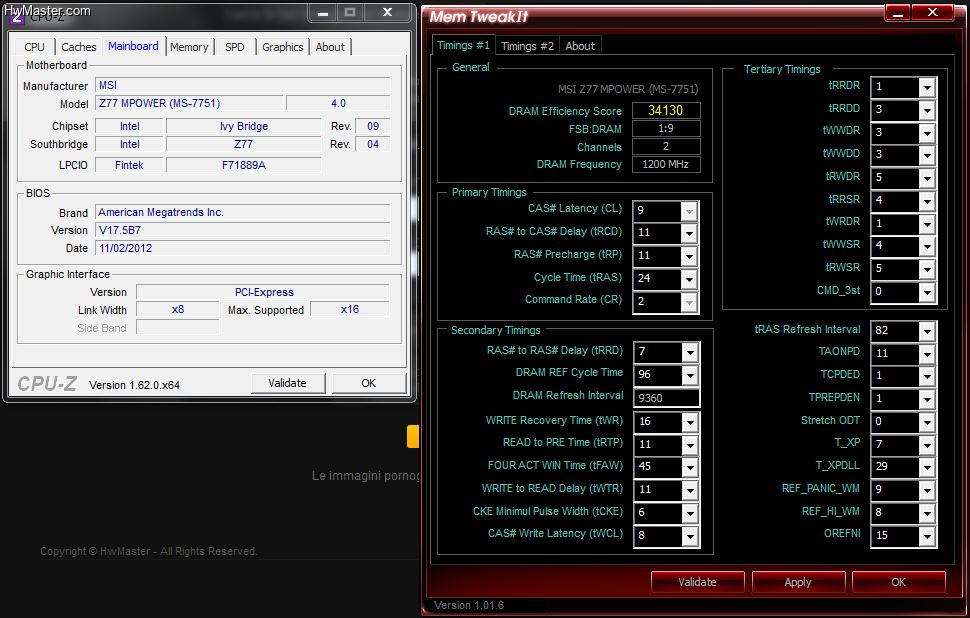Expand the FOUR ACT WIN Time (tFAW) dropdown
The height and width of the screenshot is (618, 970).
690,467
